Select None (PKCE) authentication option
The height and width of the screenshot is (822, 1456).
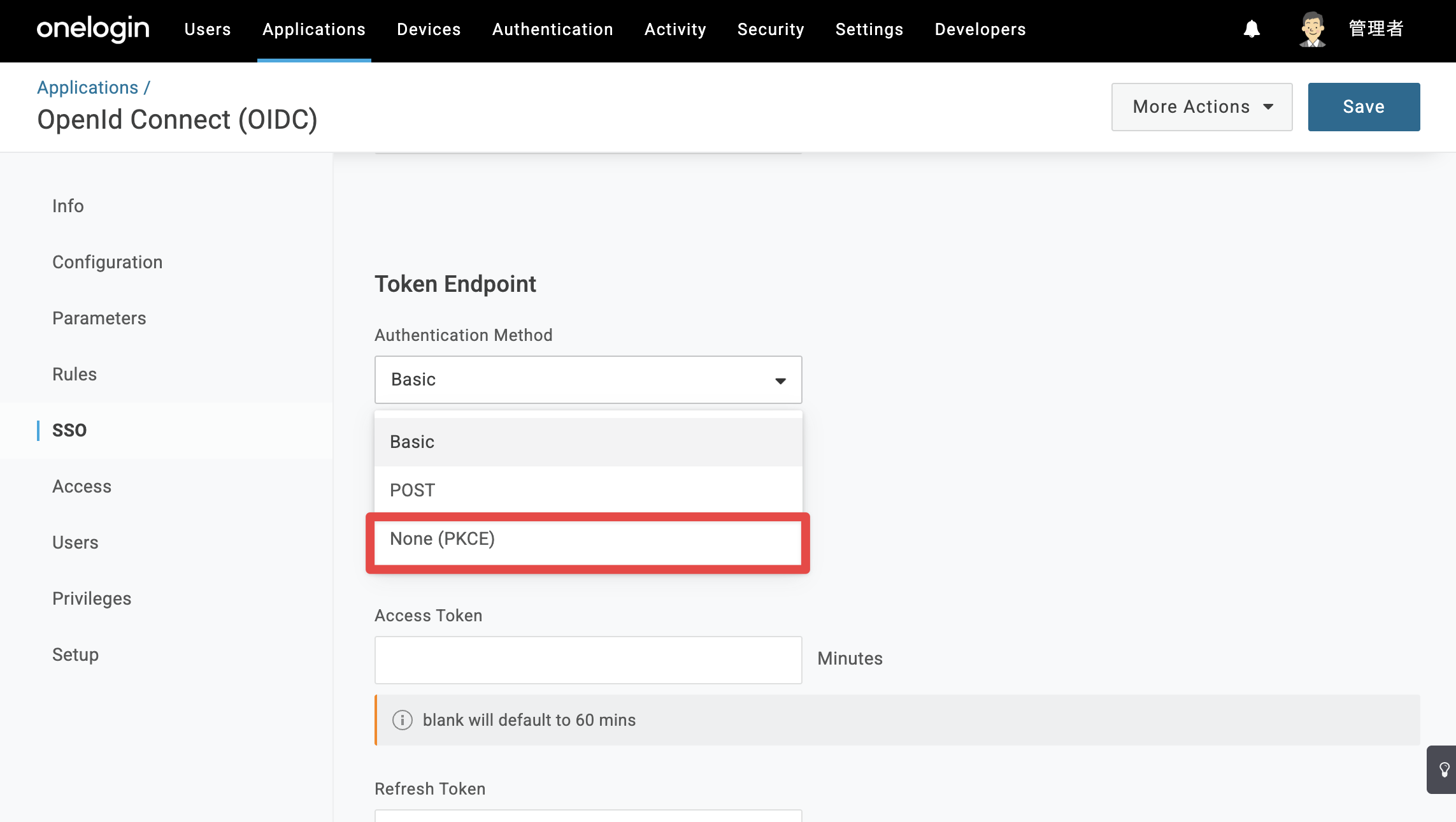(x=589, y=539)
